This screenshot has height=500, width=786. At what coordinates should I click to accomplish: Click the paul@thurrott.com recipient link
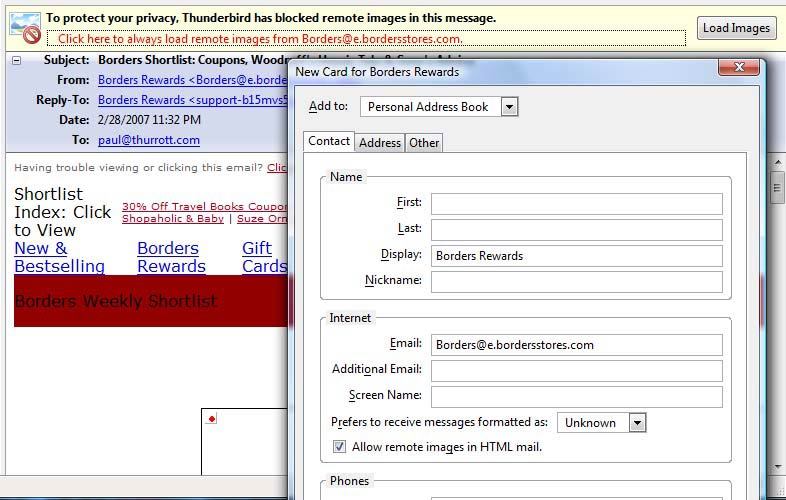[149, 140]
